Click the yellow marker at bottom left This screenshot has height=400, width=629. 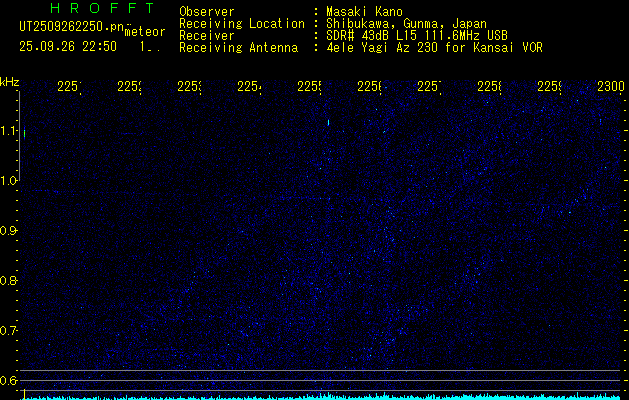click(24, 394)
